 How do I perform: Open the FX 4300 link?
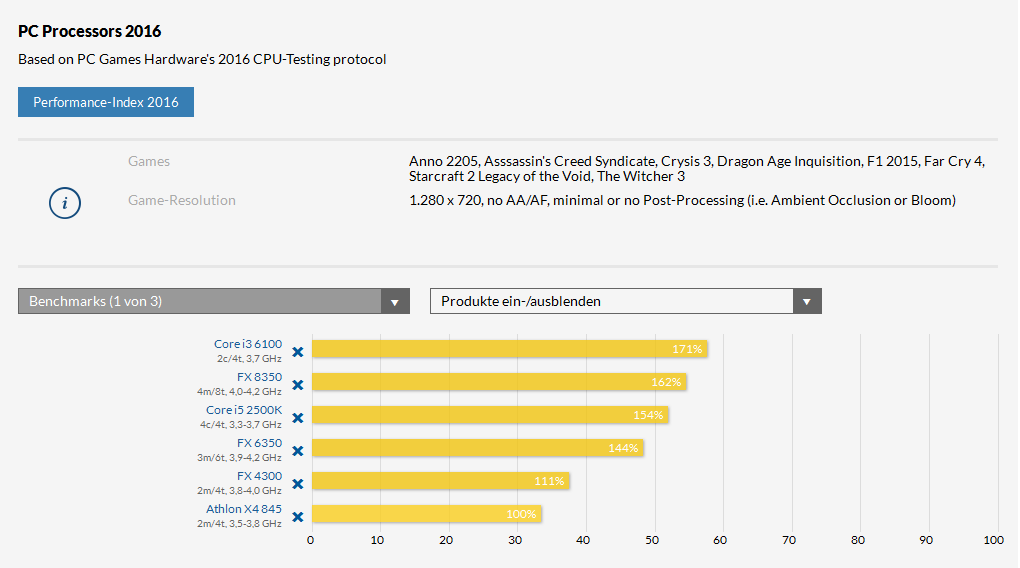pos(260,476)
